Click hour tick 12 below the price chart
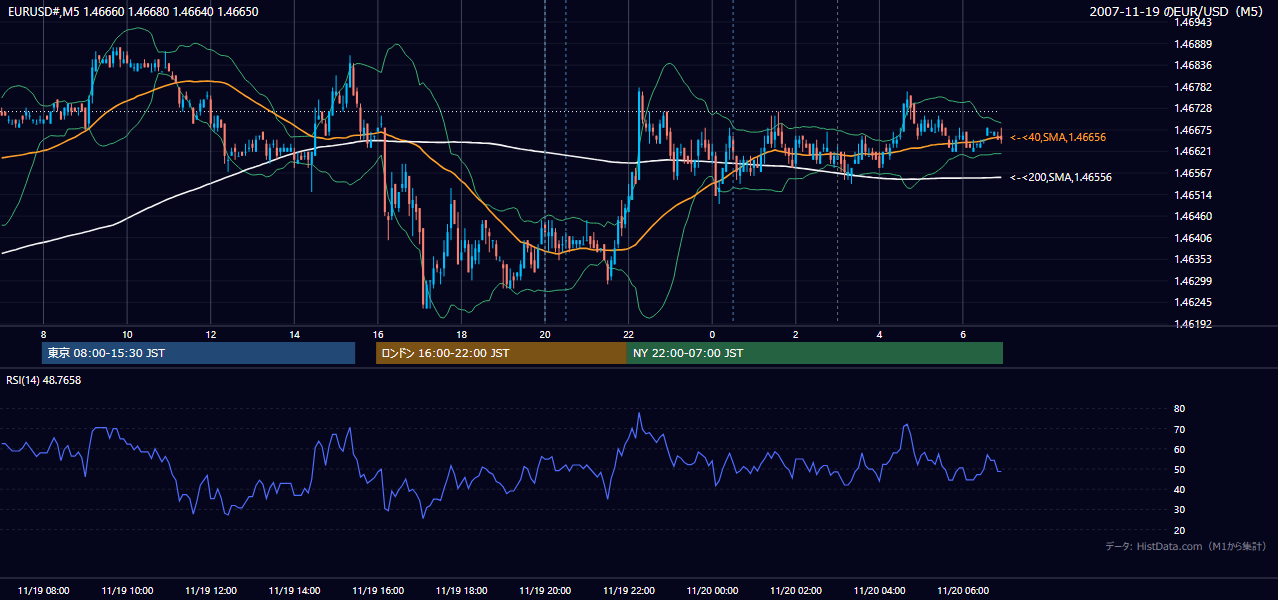 (211, 334)
